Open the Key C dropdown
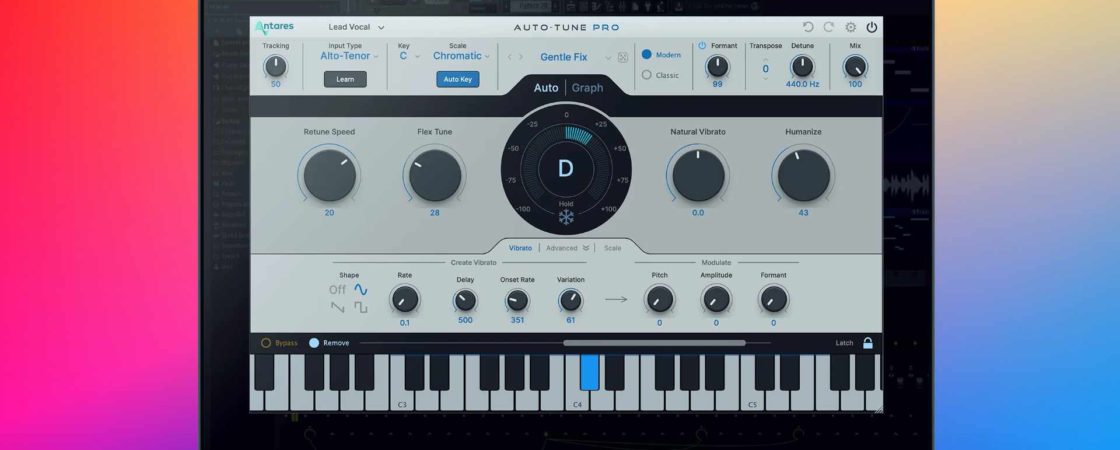Screen dimensions: 1120x450 [x=410, y=56]
